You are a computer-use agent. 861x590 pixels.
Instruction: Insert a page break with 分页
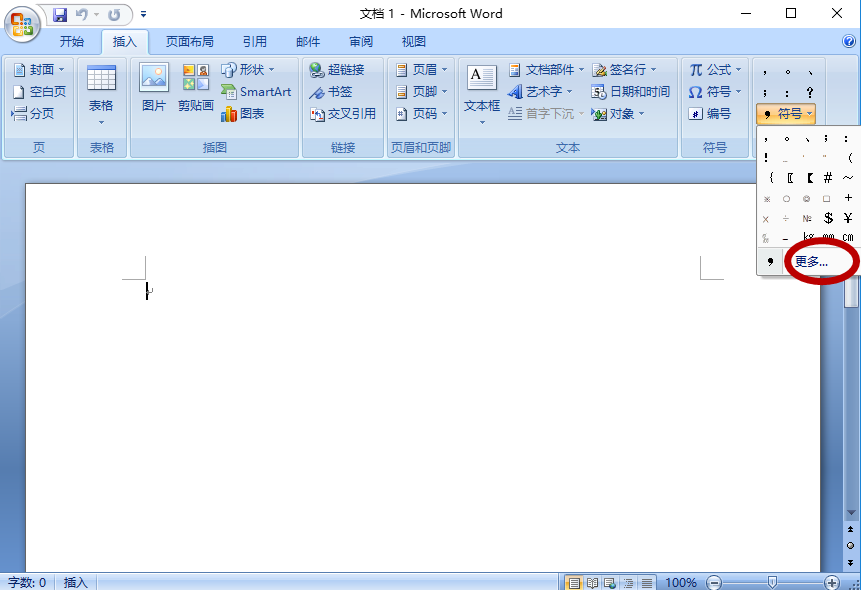tap(33, 114)
